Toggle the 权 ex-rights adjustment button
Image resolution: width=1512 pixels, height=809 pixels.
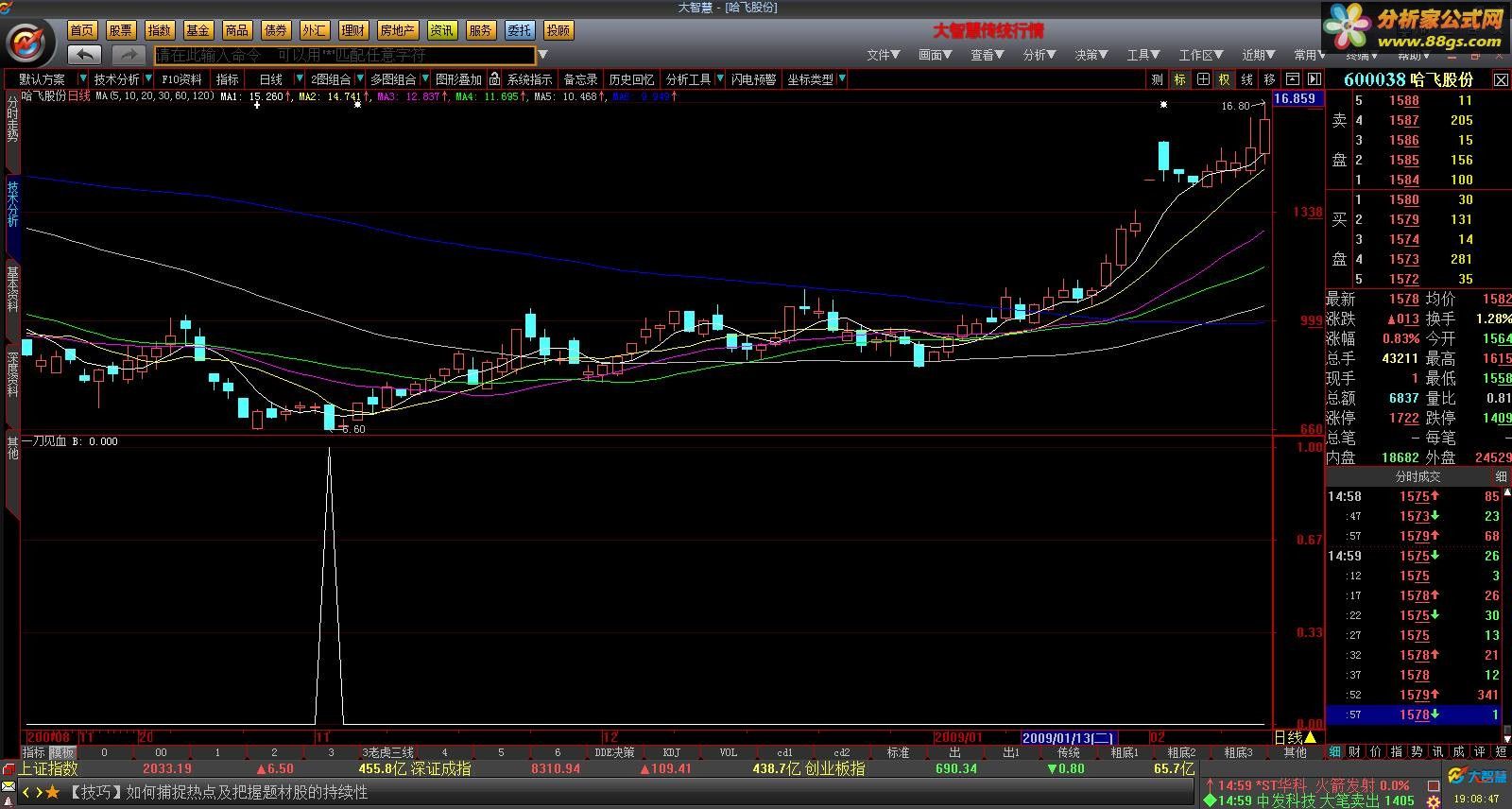pyautogui.click(x=1225, y=79)
